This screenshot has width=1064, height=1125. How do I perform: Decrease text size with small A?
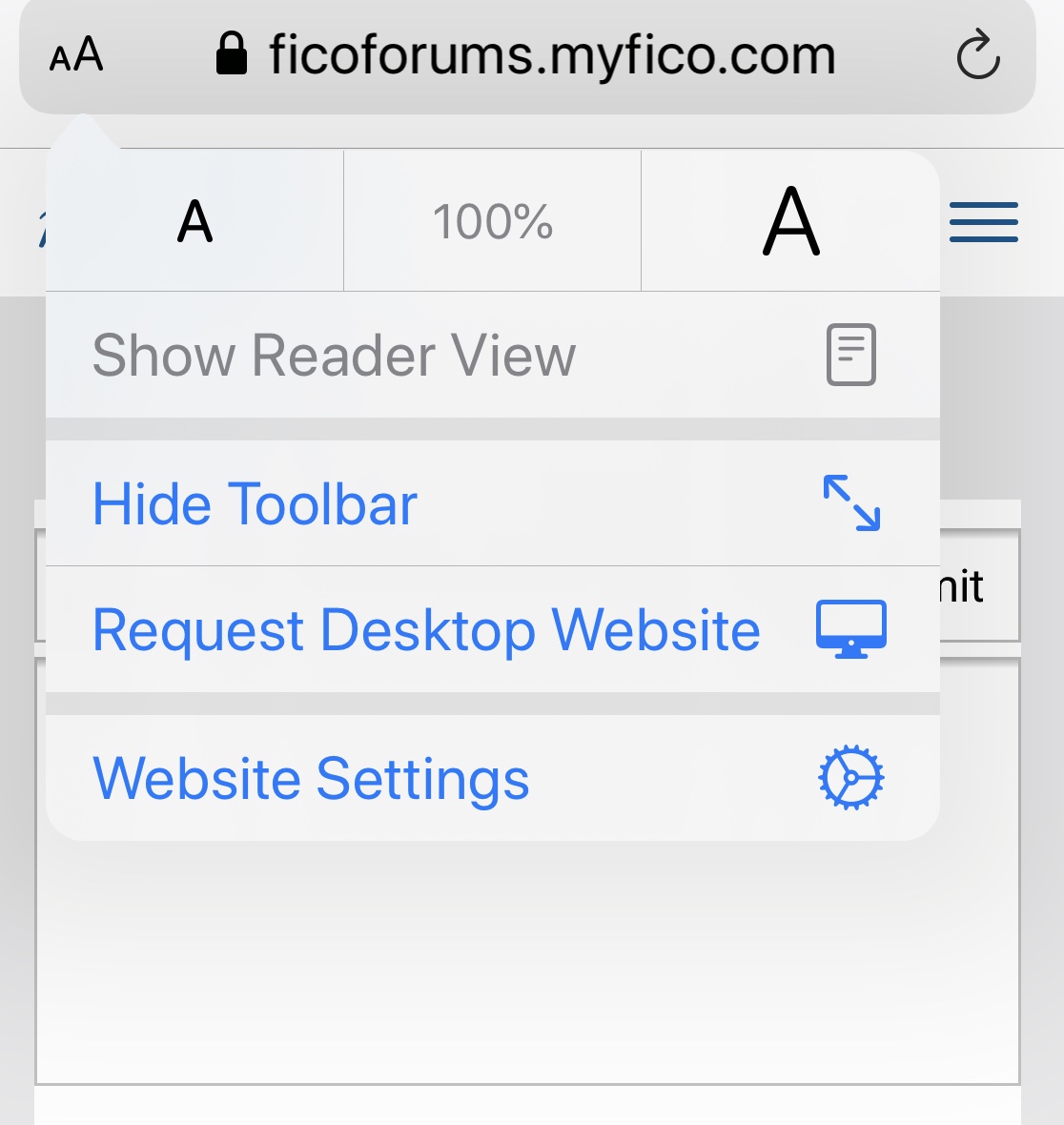(x=194, y=221)
